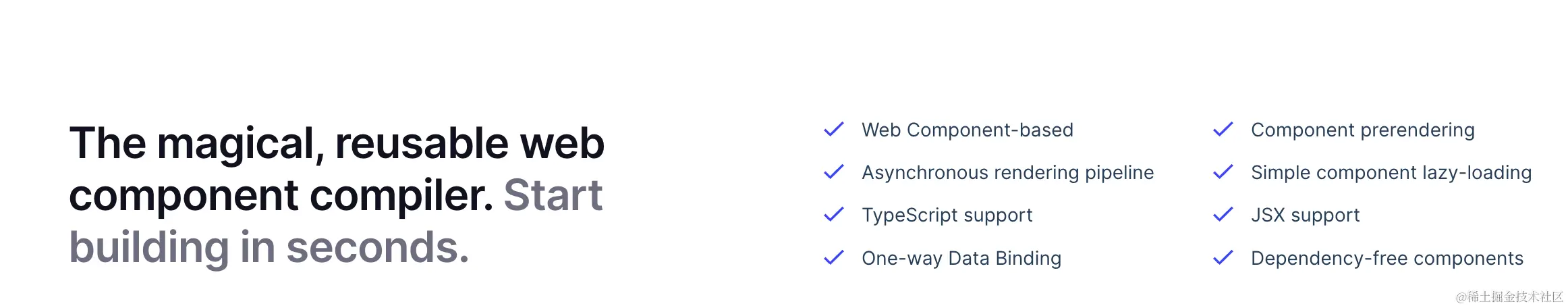Click the checkmark next to JSX support
The image size is (1568, 308).
click(x=1223, y=215)
